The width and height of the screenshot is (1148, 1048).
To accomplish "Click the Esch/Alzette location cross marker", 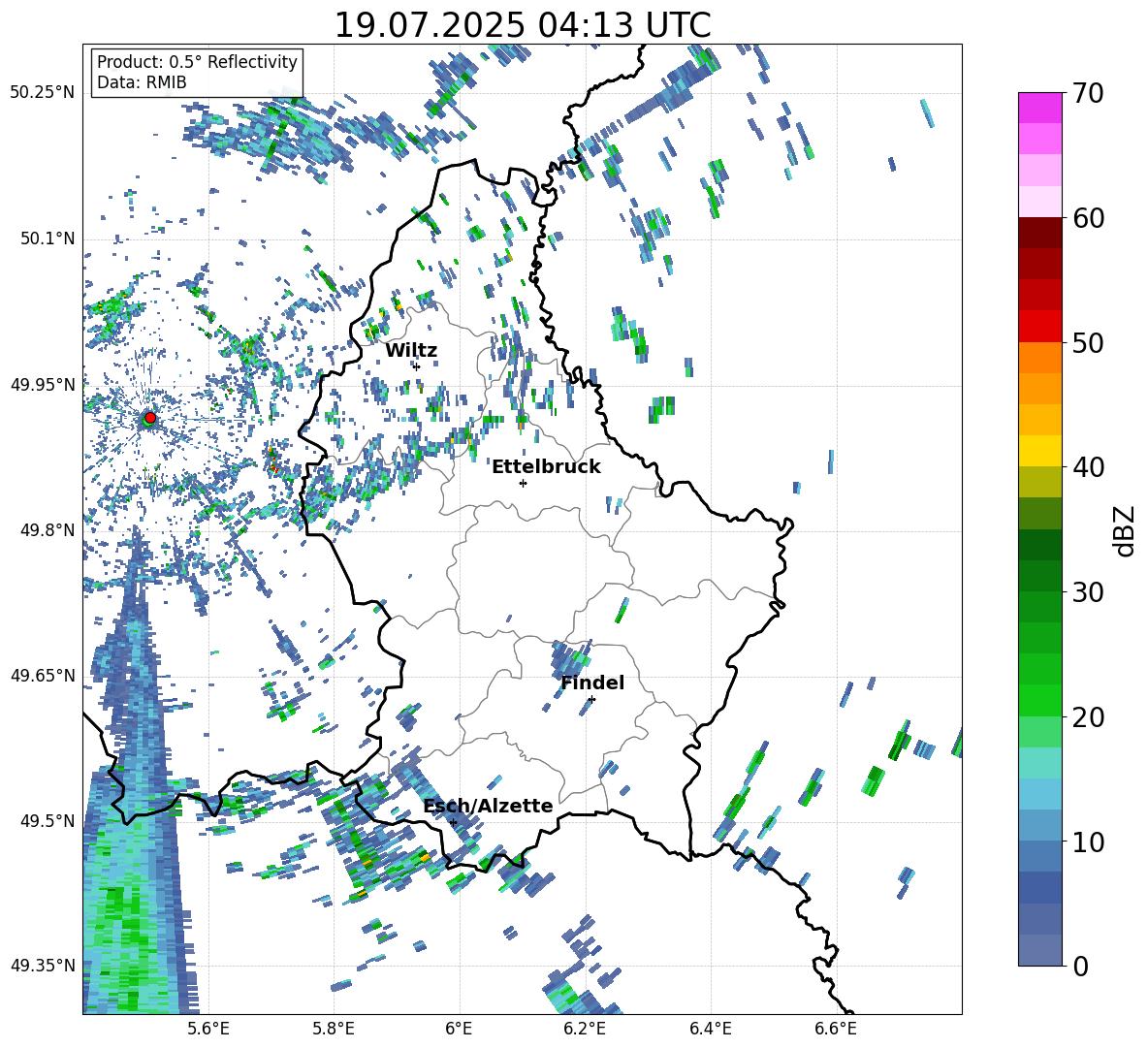I will coord(453,822).
